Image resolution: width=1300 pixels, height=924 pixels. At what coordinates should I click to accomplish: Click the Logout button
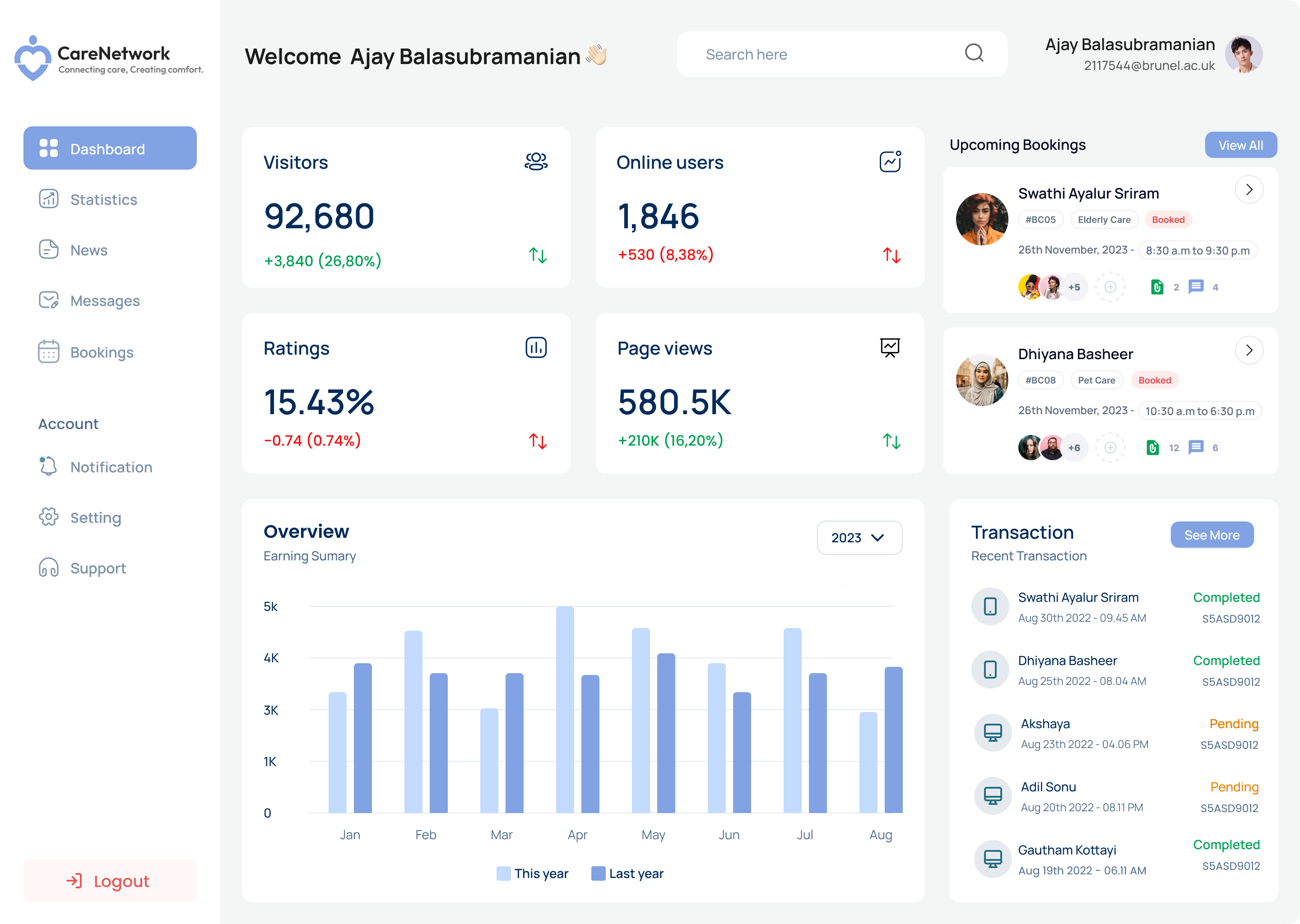110,880
